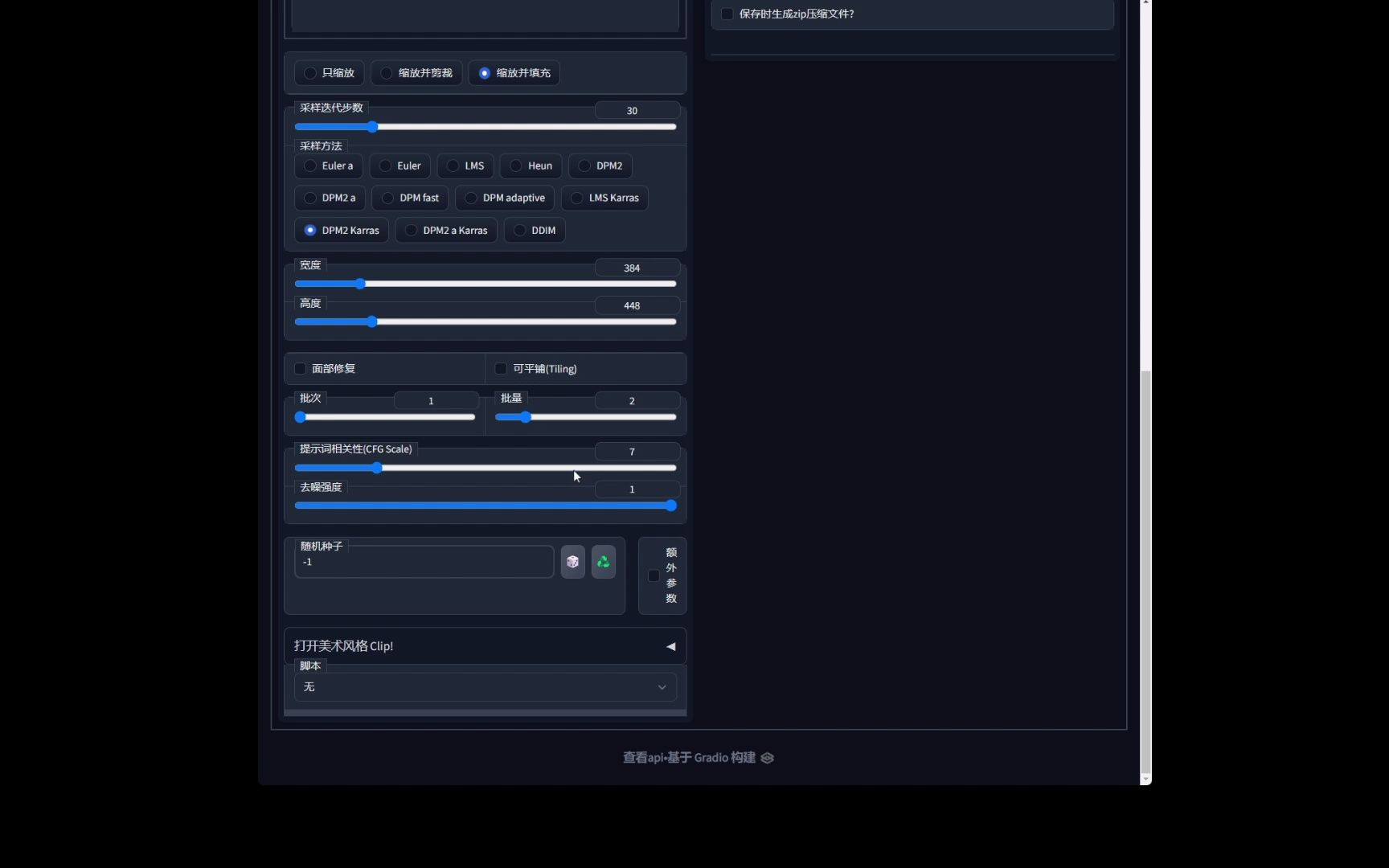Click the height value field 448
The height and width of the screenshot is (868, 1389).
click(x=637, y=306)
